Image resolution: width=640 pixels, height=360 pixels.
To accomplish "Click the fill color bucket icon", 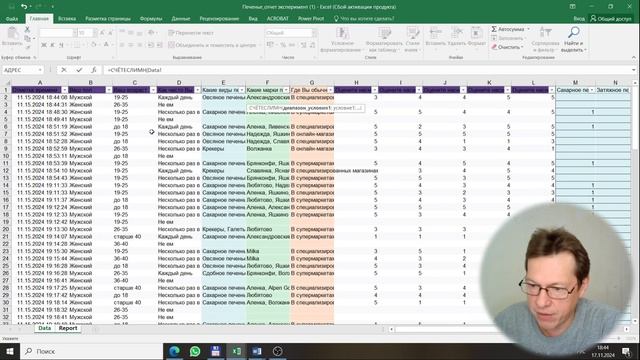I will click(x=93, y=45).
